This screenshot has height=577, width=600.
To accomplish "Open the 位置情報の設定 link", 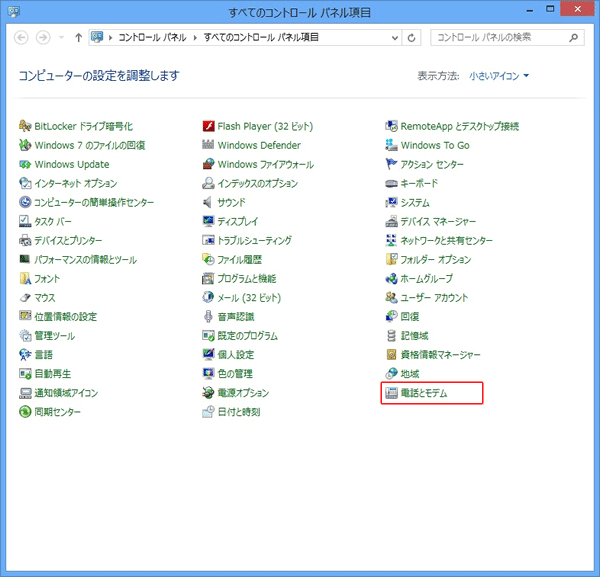I will [x=65, y=316].
